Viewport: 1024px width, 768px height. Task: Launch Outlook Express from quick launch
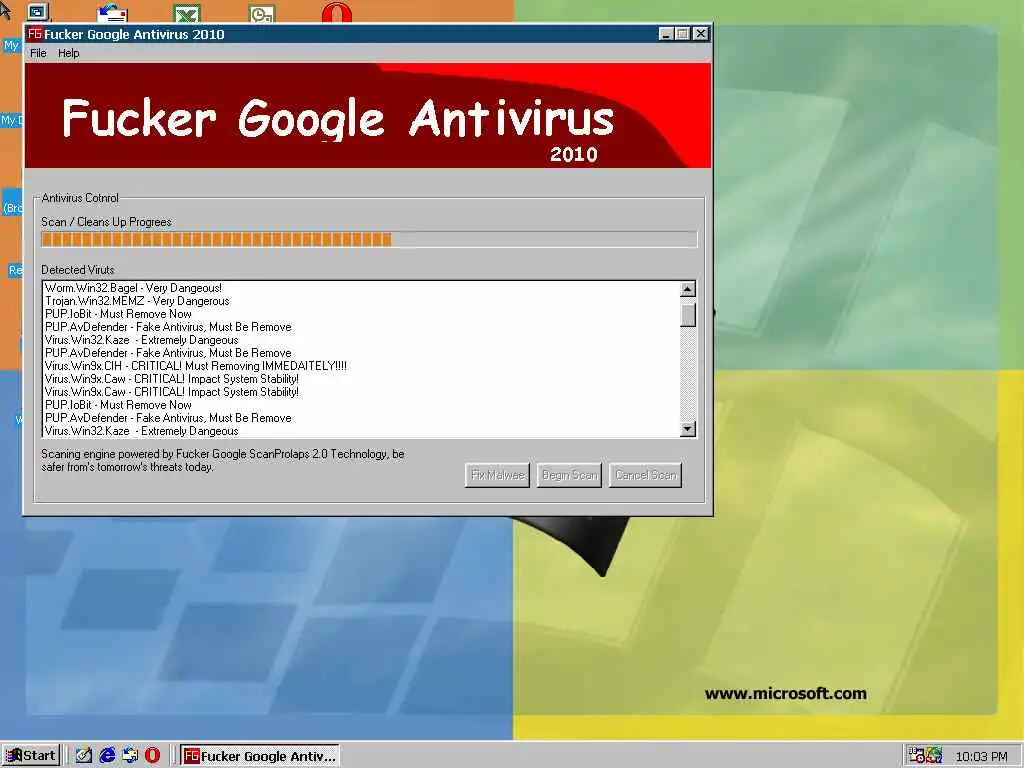click(130, 756)
